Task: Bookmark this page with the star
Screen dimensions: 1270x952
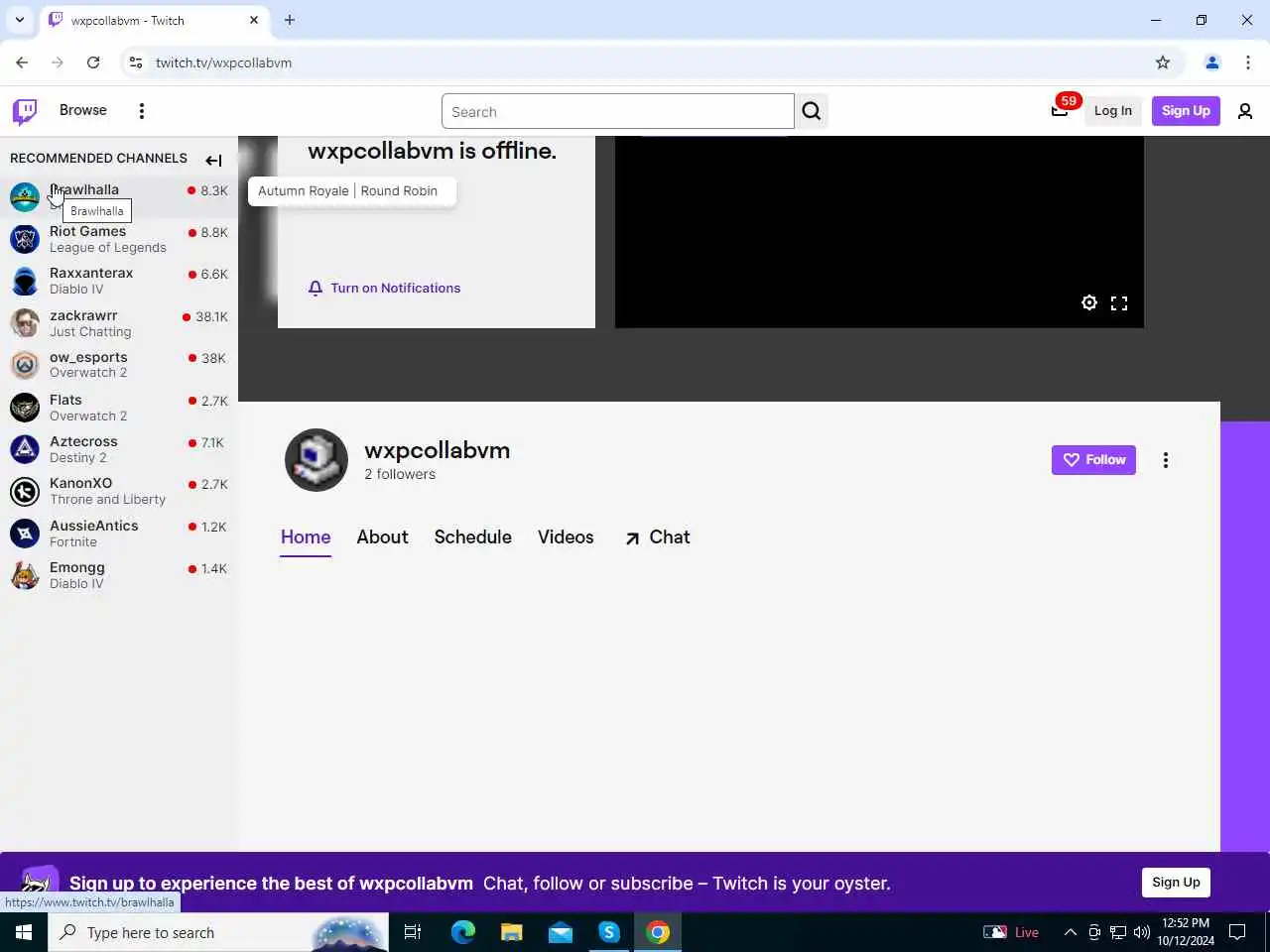Action: point(1163,62)
